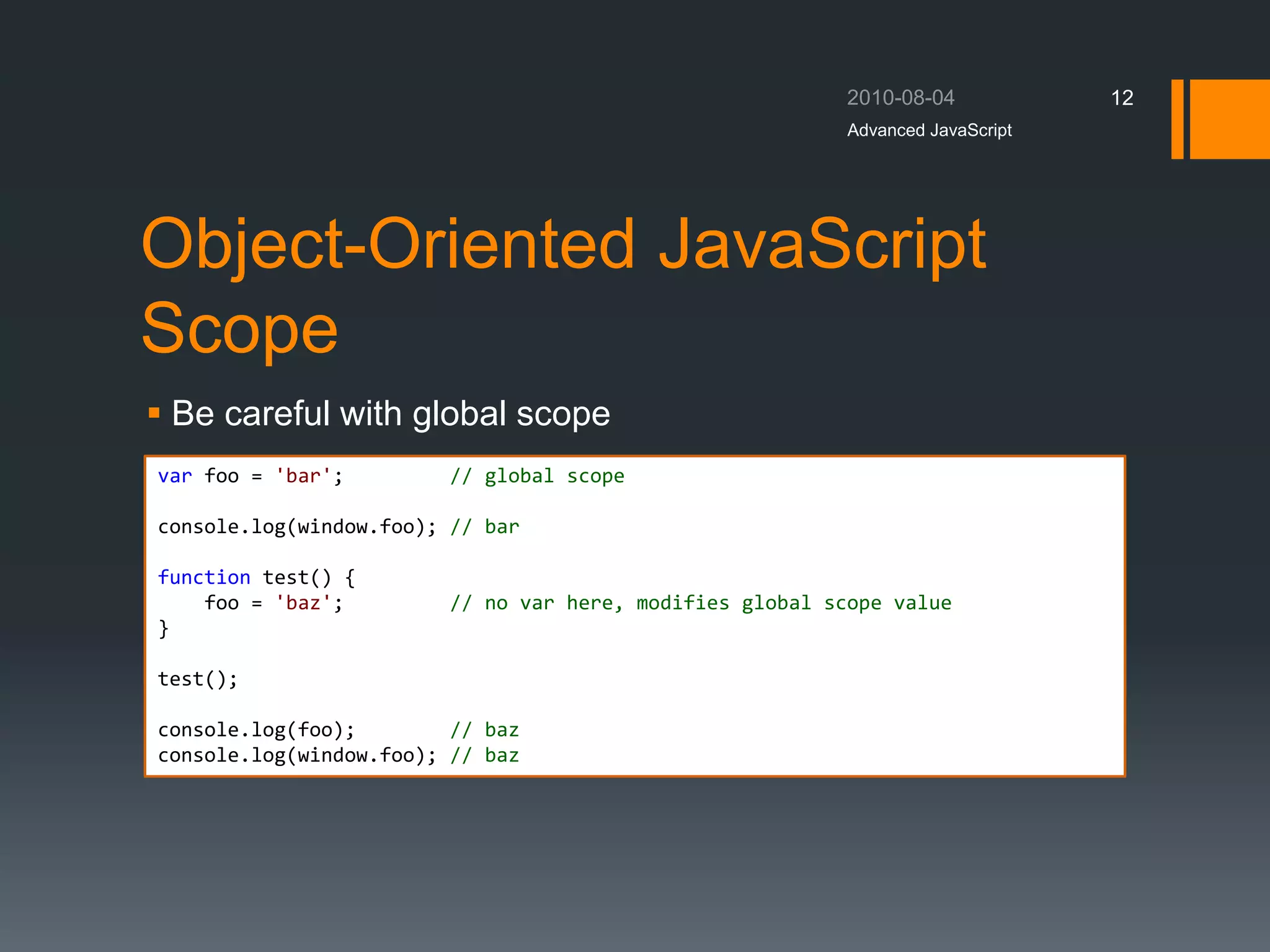
Task: Click the orange bullet square marker
Action: click(154, 413)
